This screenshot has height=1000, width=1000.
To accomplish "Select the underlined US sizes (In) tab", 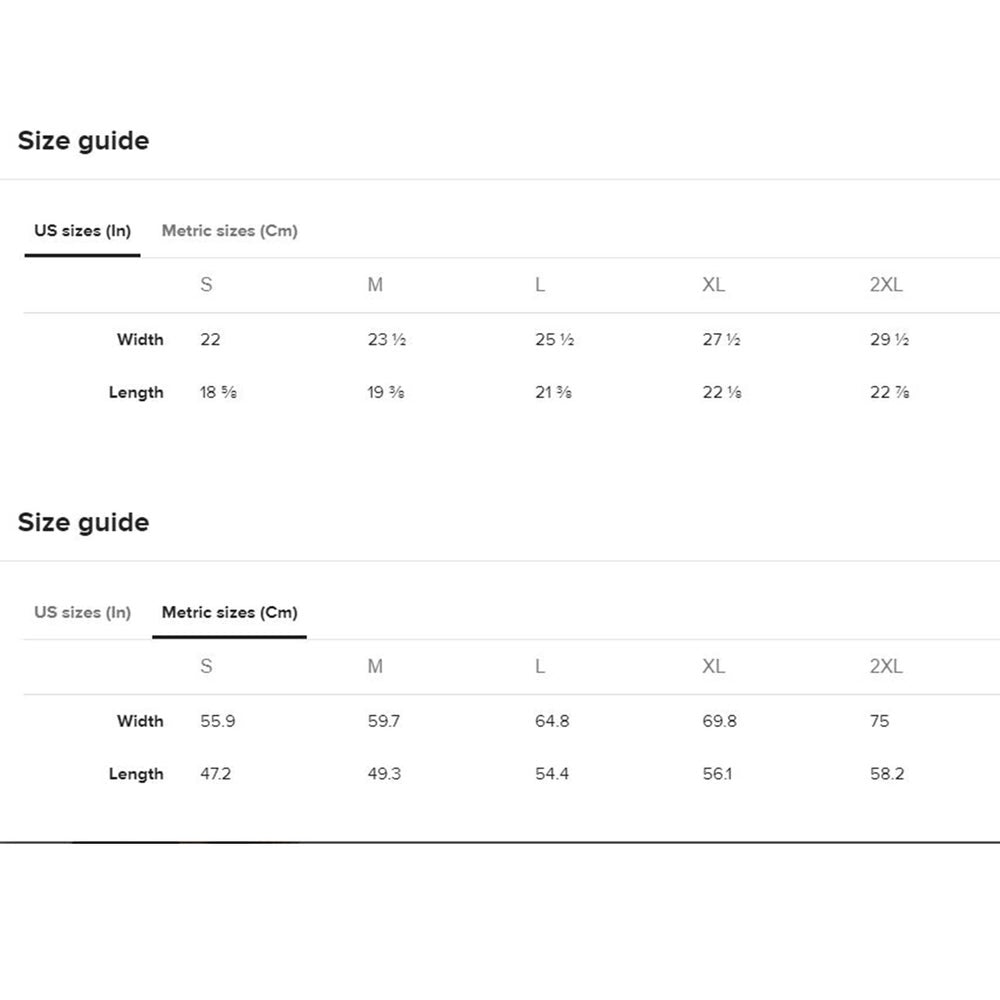I will coord(82,231).
